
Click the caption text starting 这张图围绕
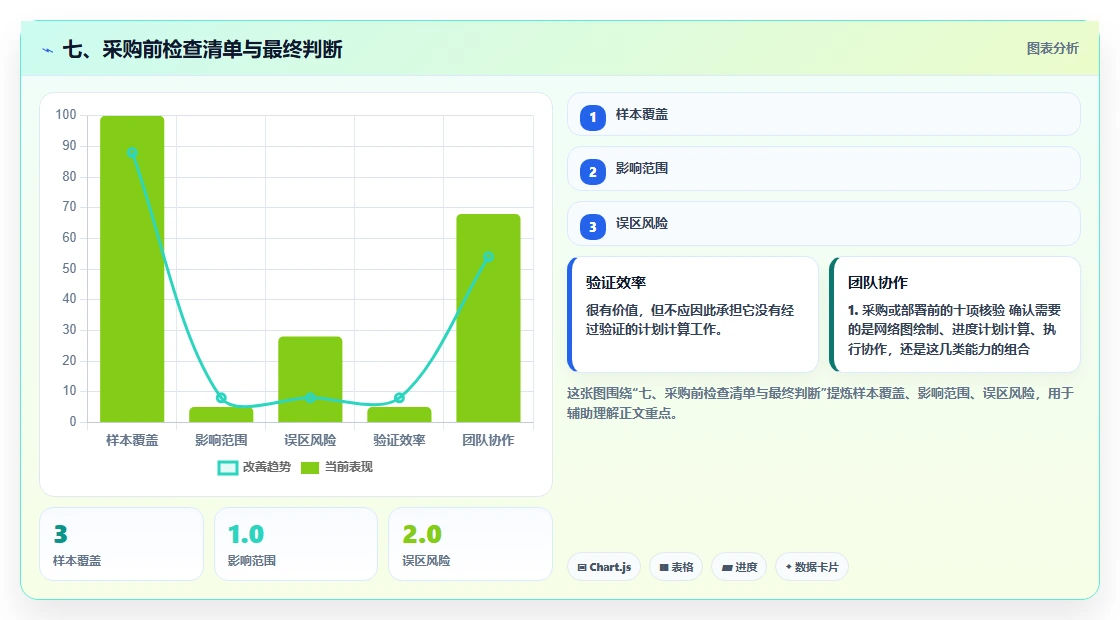821,403
